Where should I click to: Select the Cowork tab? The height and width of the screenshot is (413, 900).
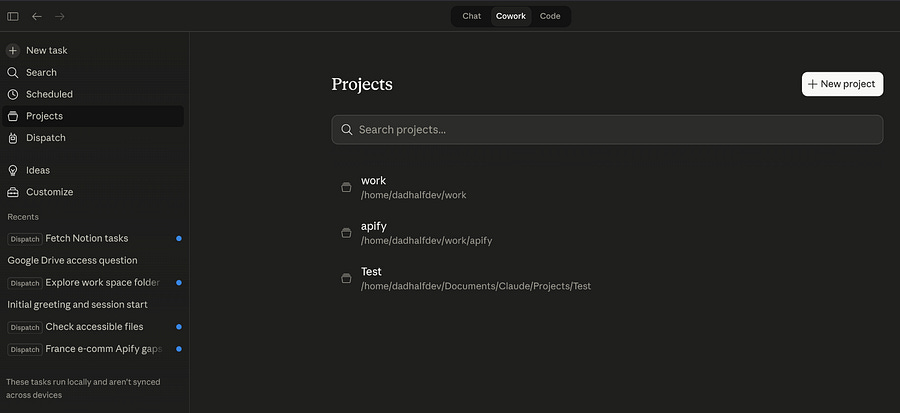(x=510, y=16)
